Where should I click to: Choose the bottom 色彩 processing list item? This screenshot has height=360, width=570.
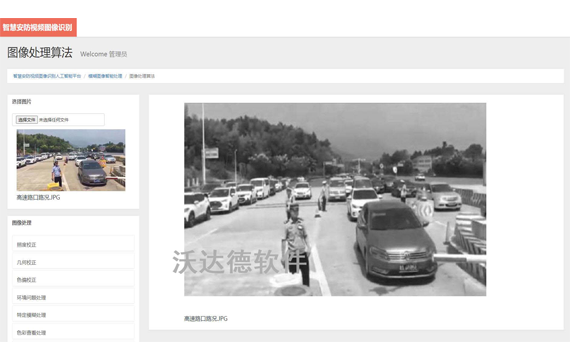pyautogui.click(x=73, y=332)
